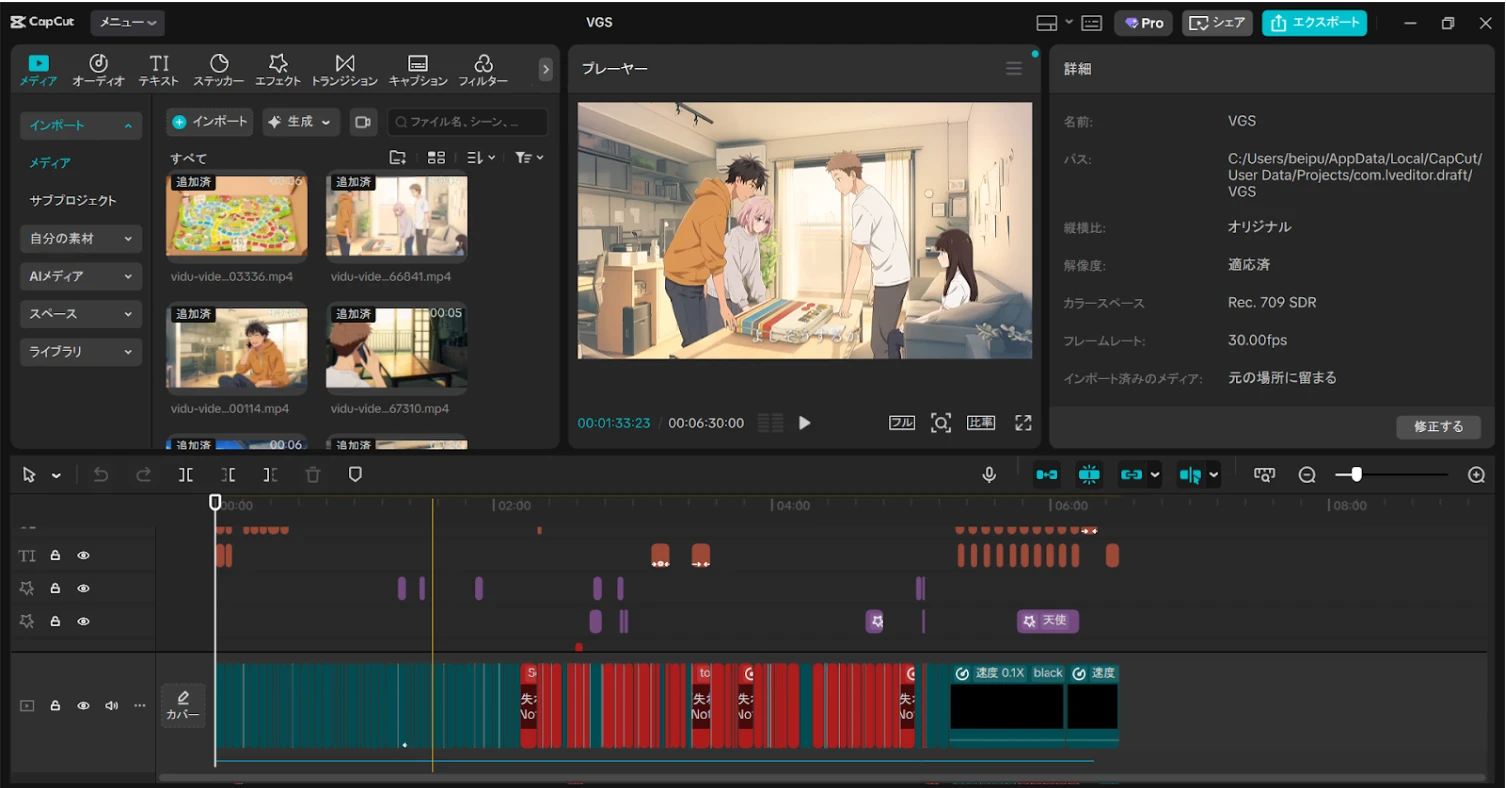Expand the スペース section
Screen dimensions: 1506x788
click(81, 314)
